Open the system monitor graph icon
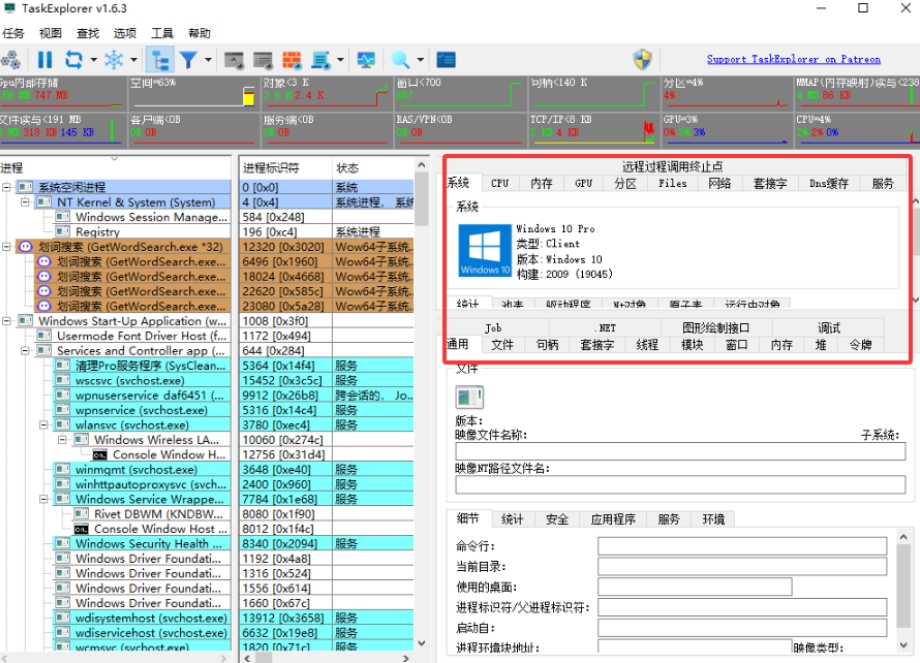Viewport: 920px width, 663px height. point(366,60)
